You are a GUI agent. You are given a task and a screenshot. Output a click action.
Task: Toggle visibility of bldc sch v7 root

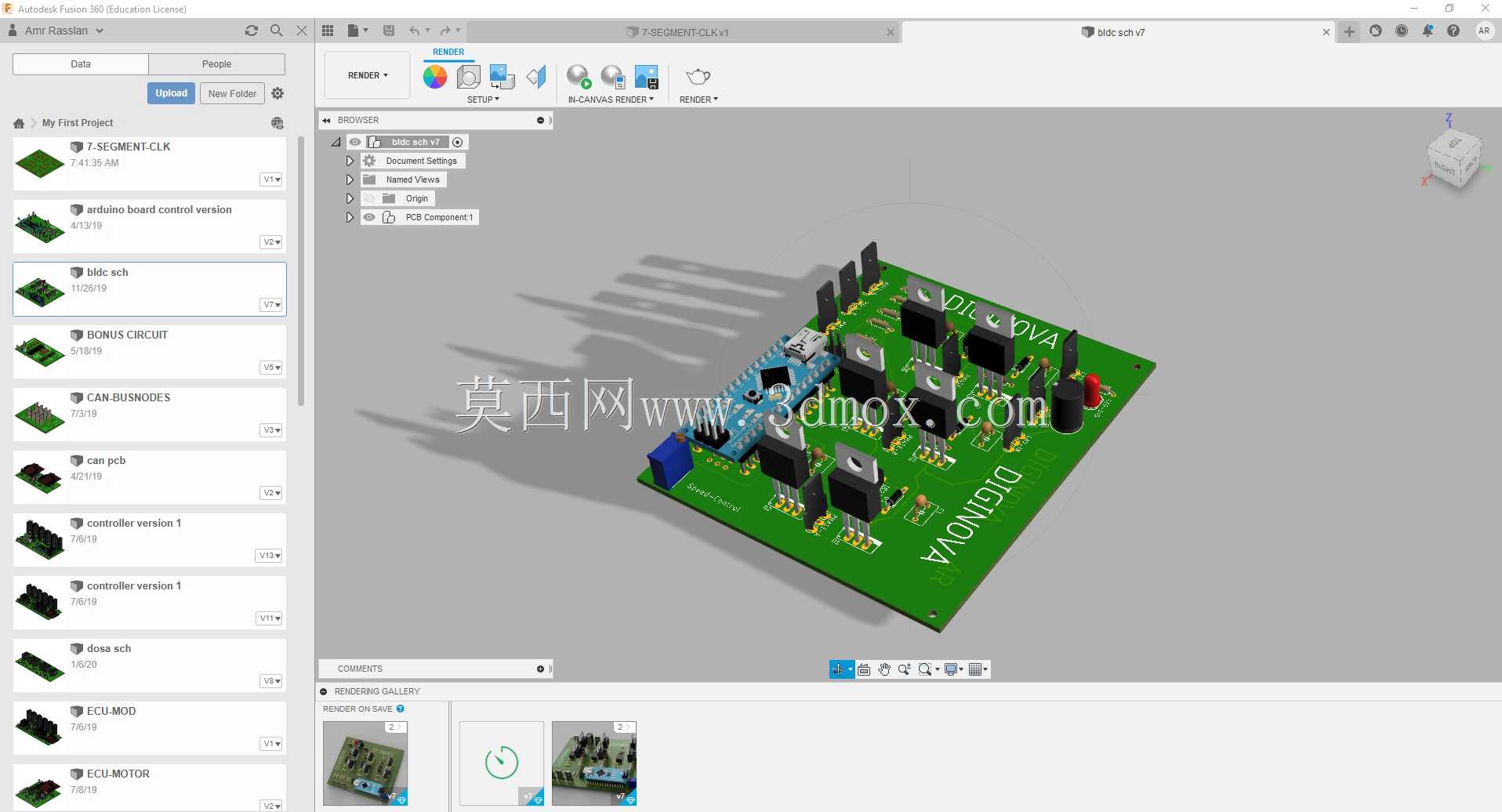[355, 142]
